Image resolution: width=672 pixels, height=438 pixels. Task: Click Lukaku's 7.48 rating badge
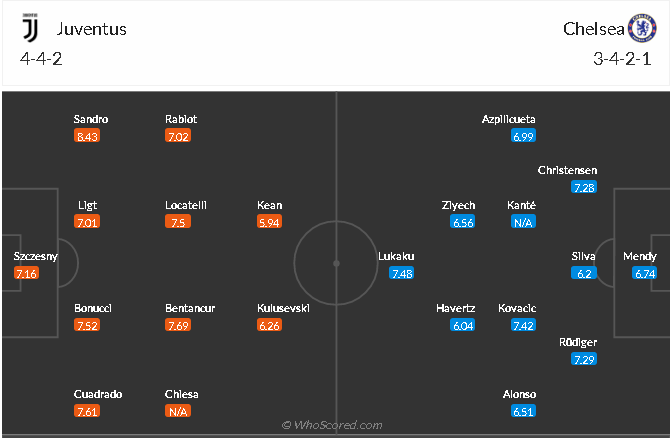tap(402, 273)
